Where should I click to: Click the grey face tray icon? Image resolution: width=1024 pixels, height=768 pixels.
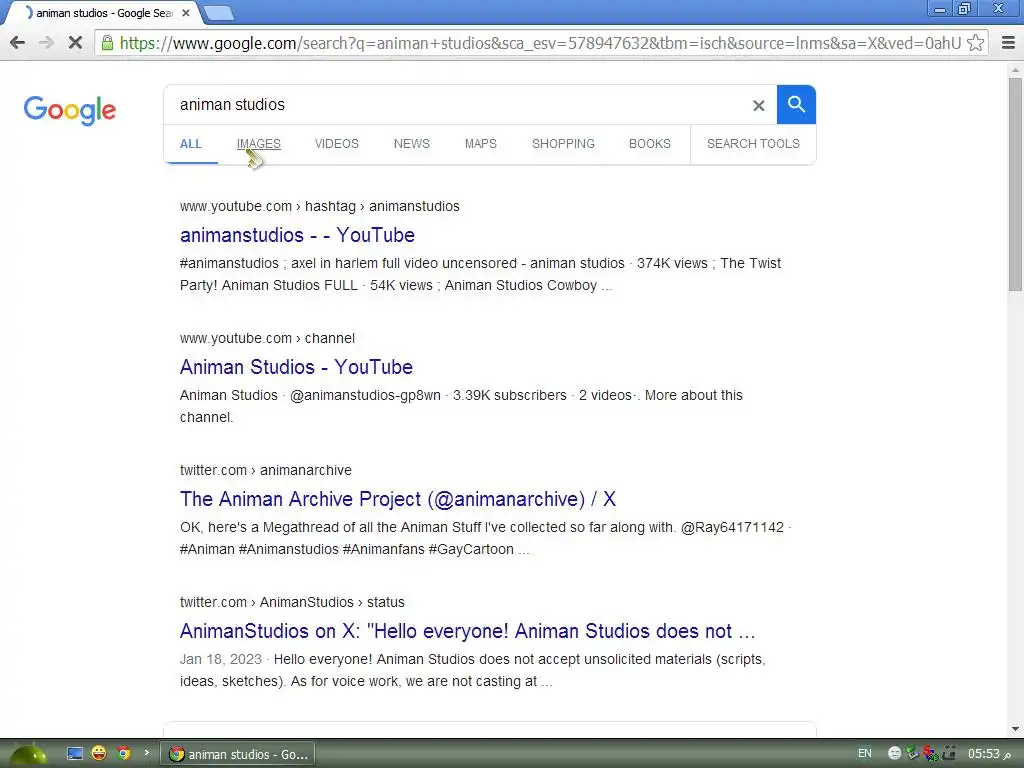pos(895,754)
